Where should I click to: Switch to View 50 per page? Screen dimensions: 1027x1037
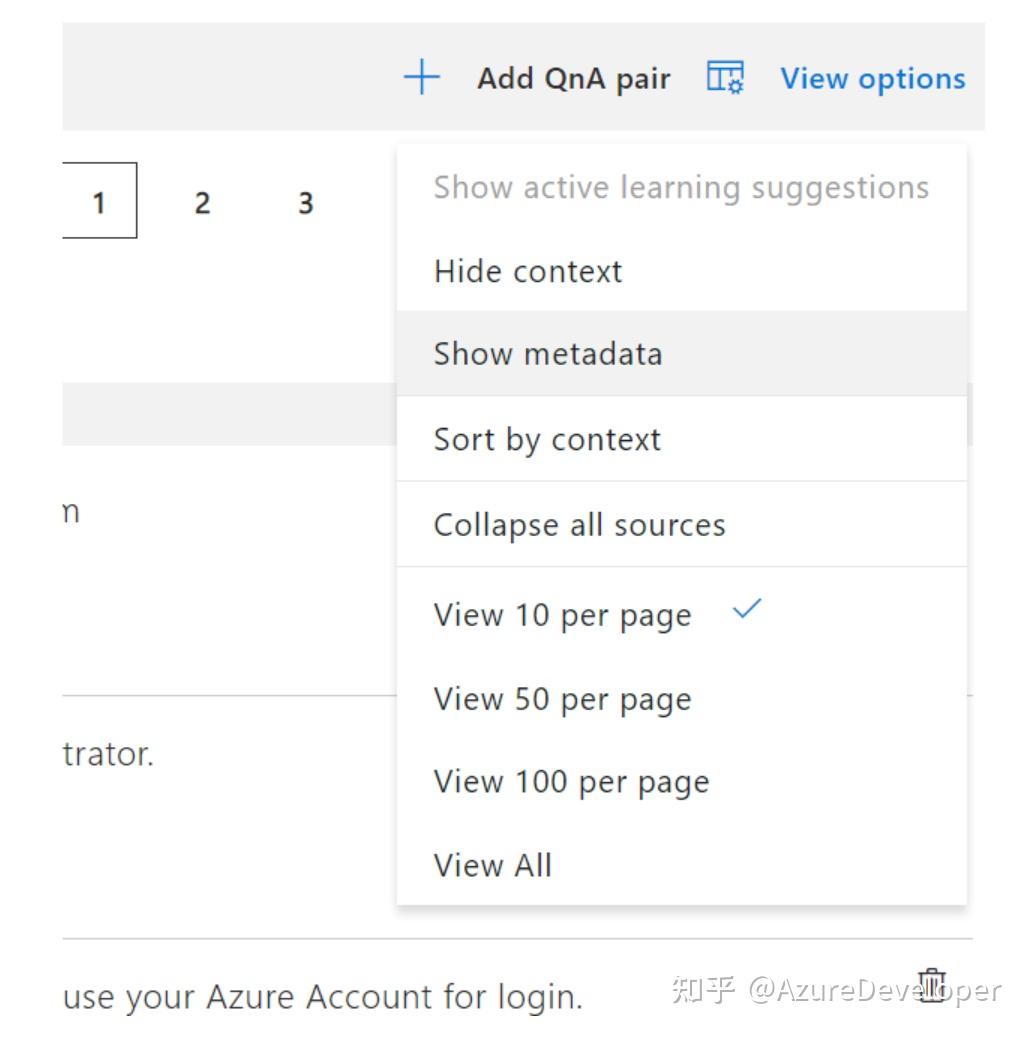(562, 699)
